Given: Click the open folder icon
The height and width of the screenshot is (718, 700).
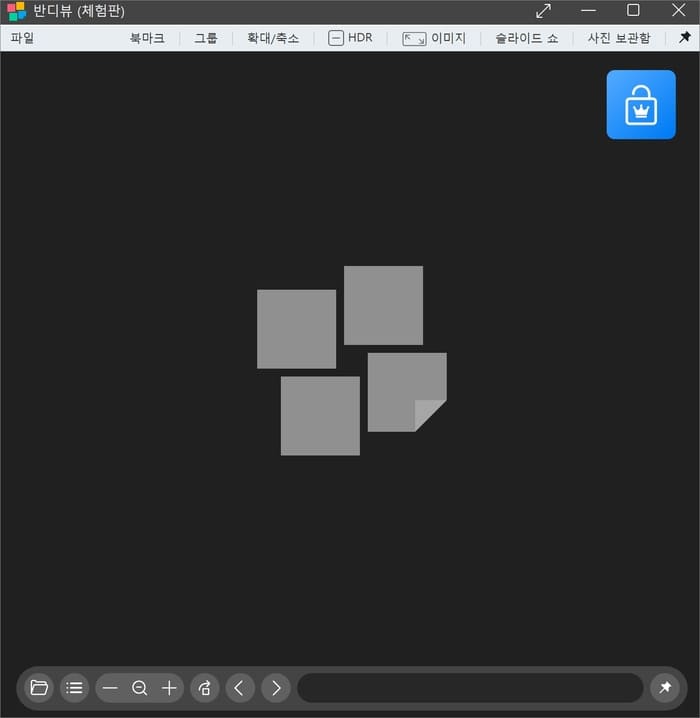Looking at the screenshot, I should click(x=39, y=688).
